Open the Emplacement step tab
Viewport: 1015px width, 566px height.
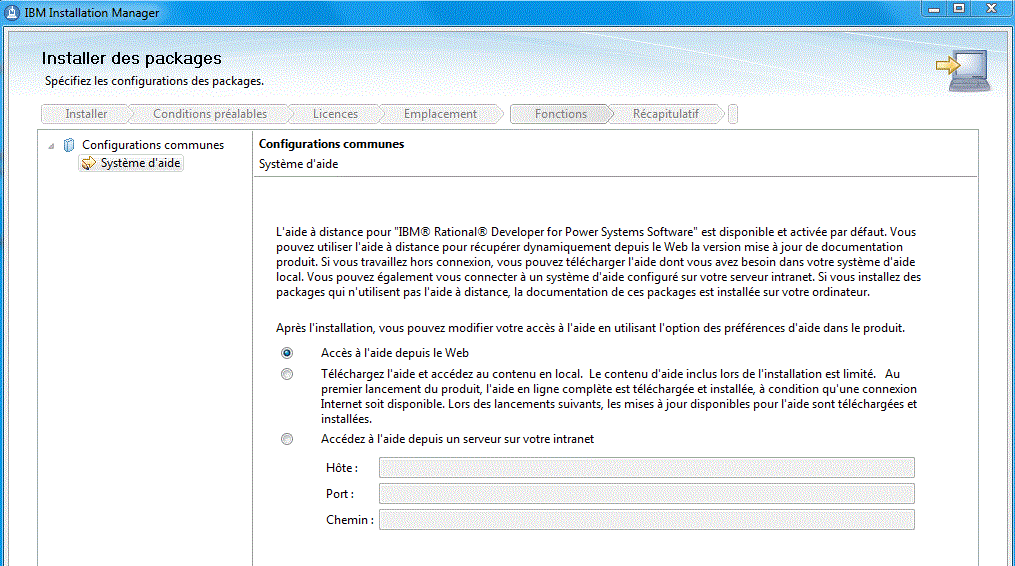coord(440,114)
